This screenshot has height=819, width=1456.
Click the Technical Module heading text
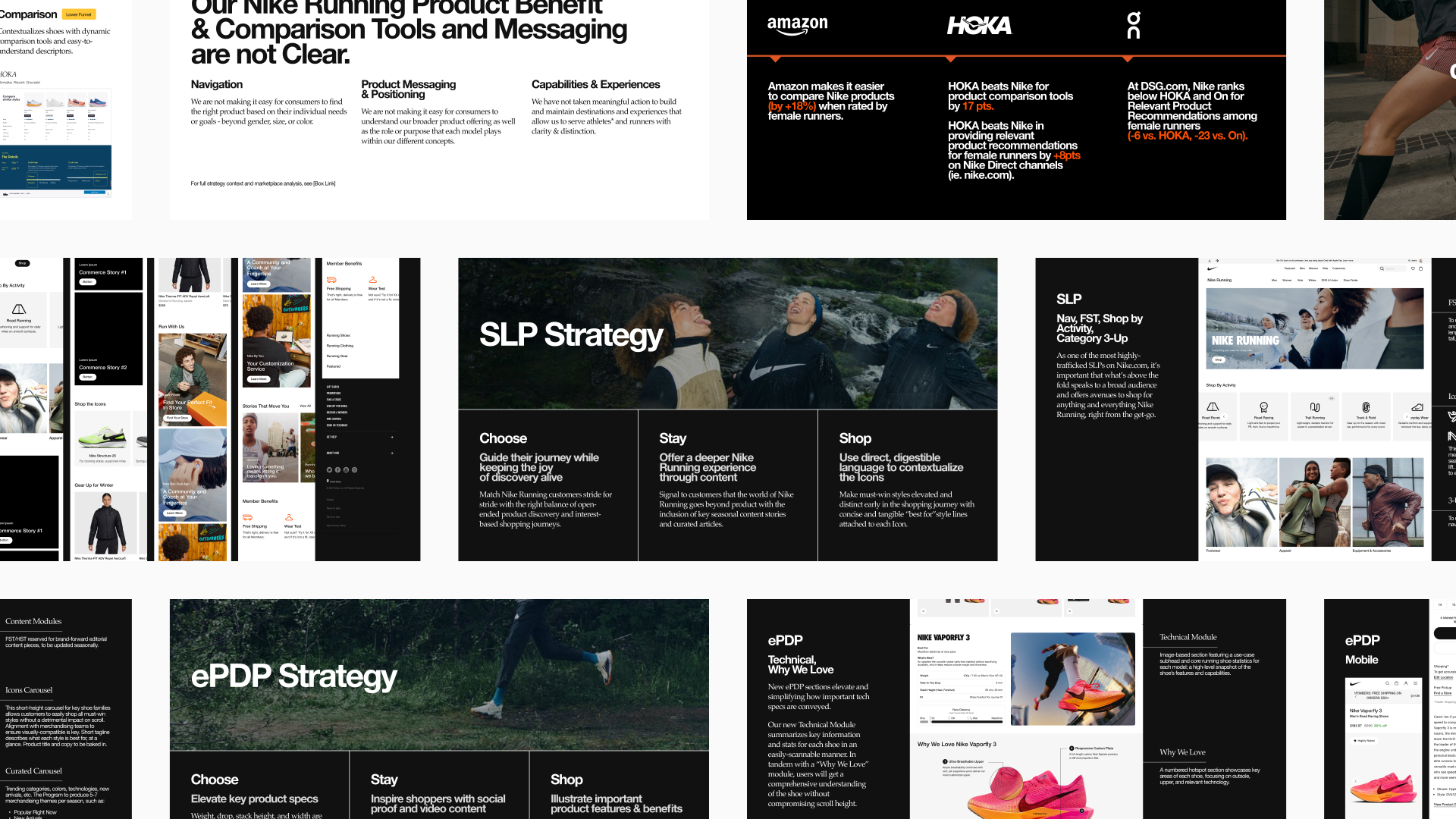click(x=1188, y=637)
